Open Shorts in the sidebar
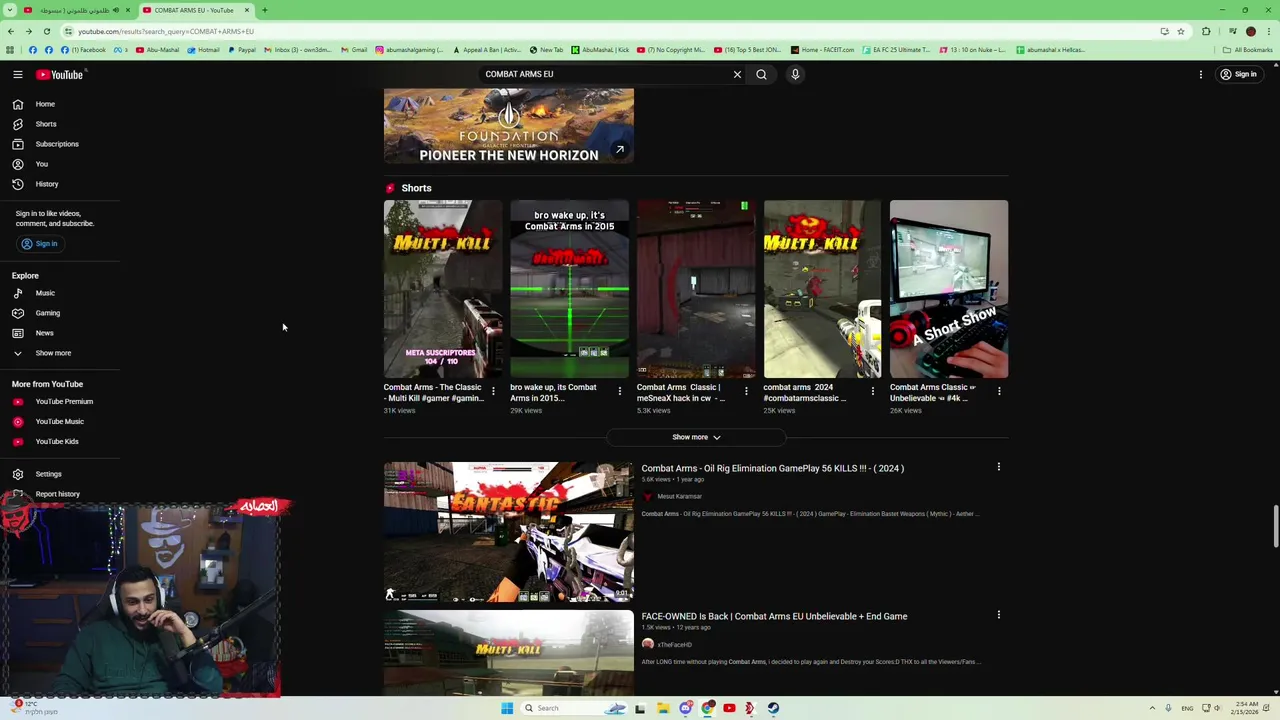This screenshot has height=720, width=1280. (x=45, y=124)
